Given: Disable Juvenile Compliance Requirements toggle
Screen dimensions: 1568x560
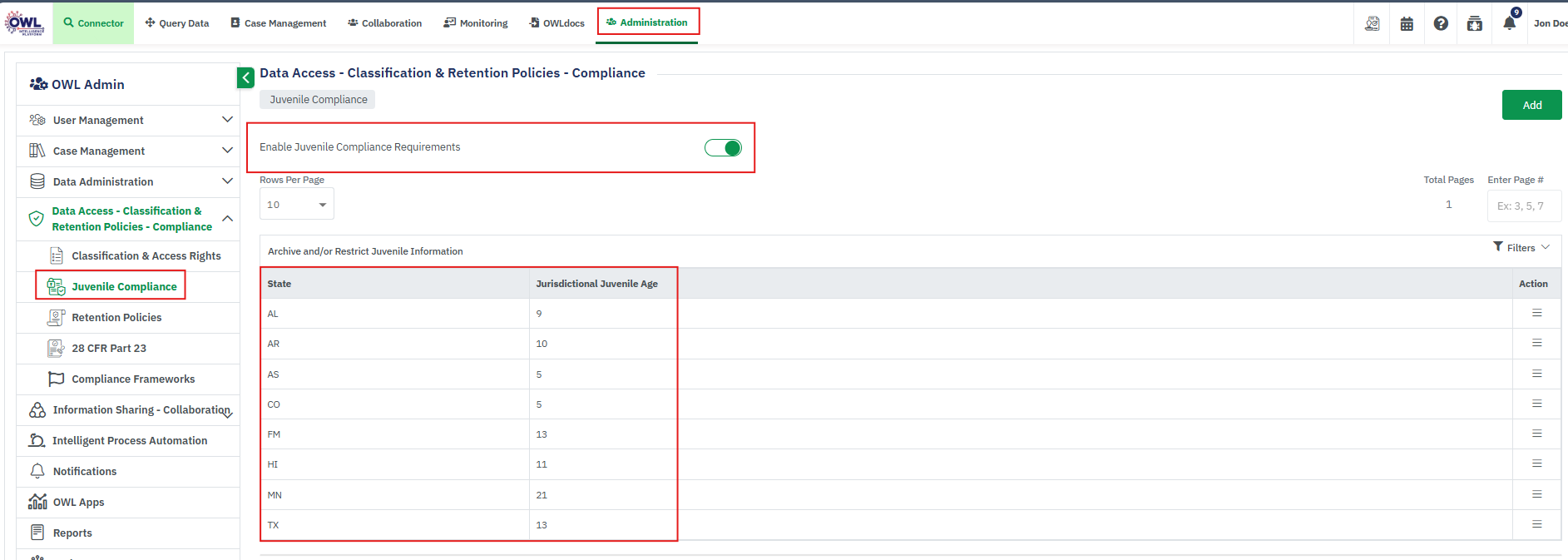Looking at the screenshot, I should (x=723, y=148).
